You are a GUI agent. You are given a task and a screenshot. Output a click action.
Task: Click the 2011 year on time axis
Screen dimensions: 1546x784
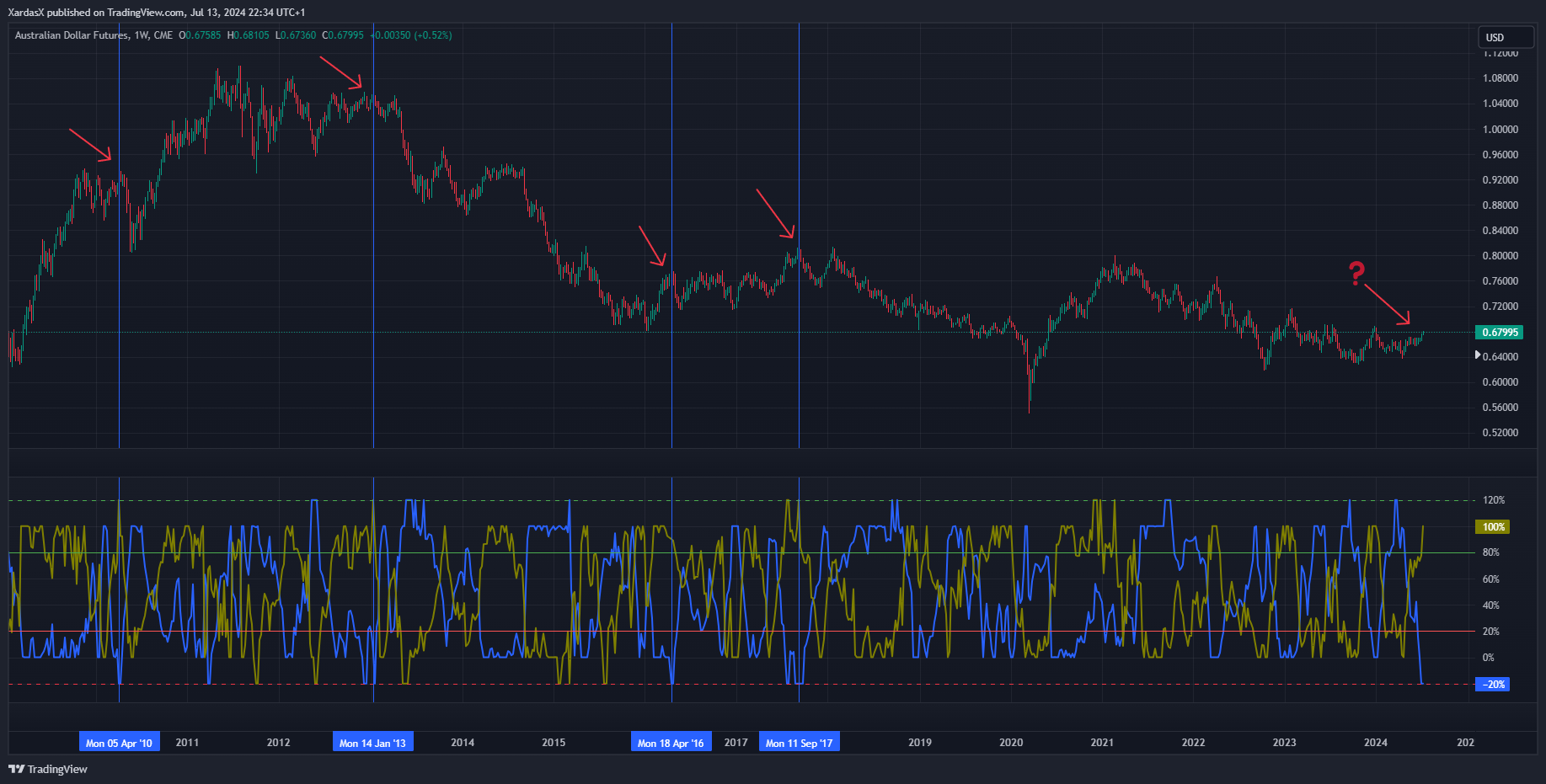click(x=187, y=743)
